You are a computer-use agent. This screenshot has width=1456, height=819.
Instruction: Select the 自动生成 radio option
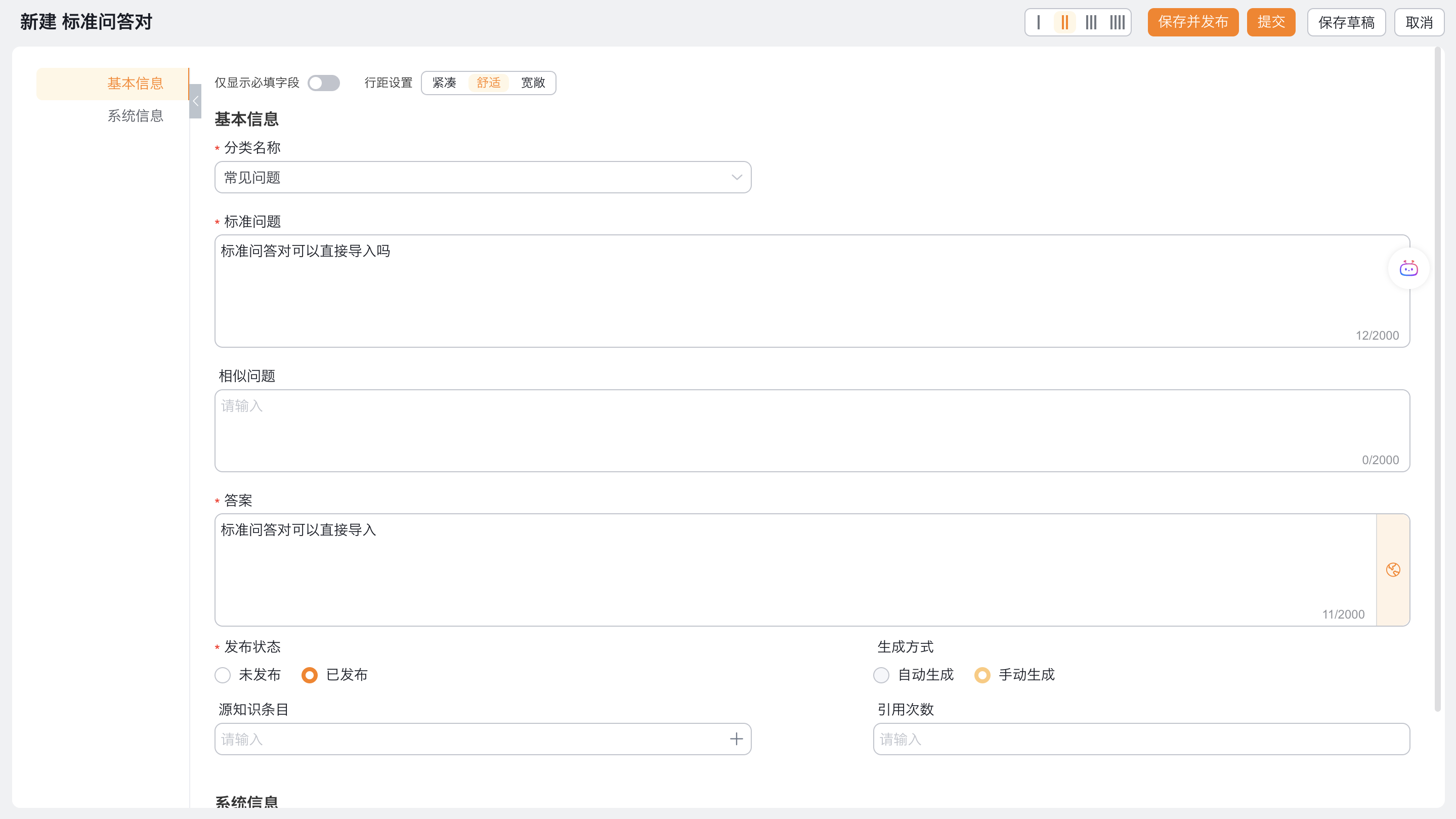tap(881, 675)
